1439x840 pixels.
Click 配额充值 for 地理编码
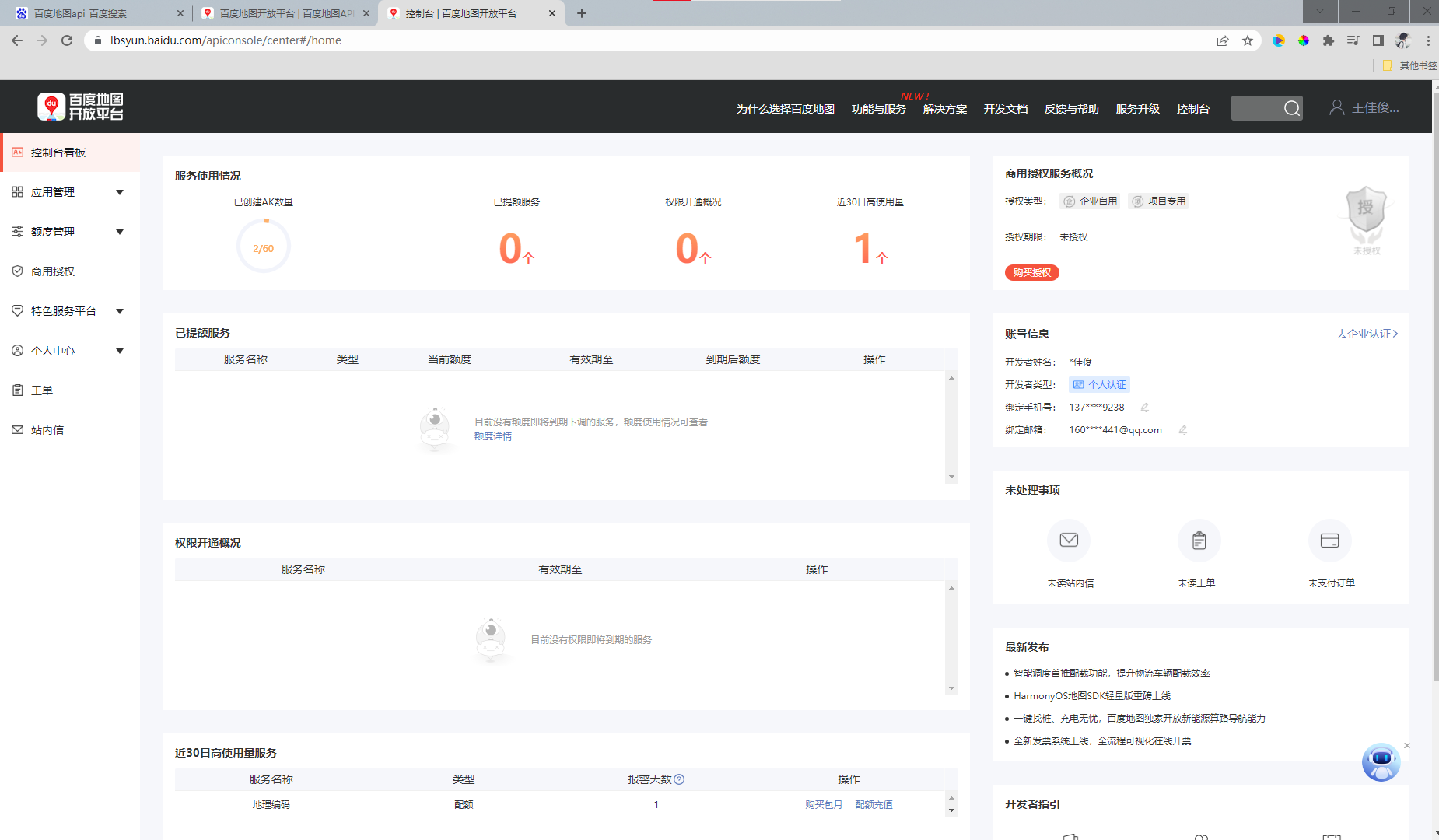[x=874, y=805]
